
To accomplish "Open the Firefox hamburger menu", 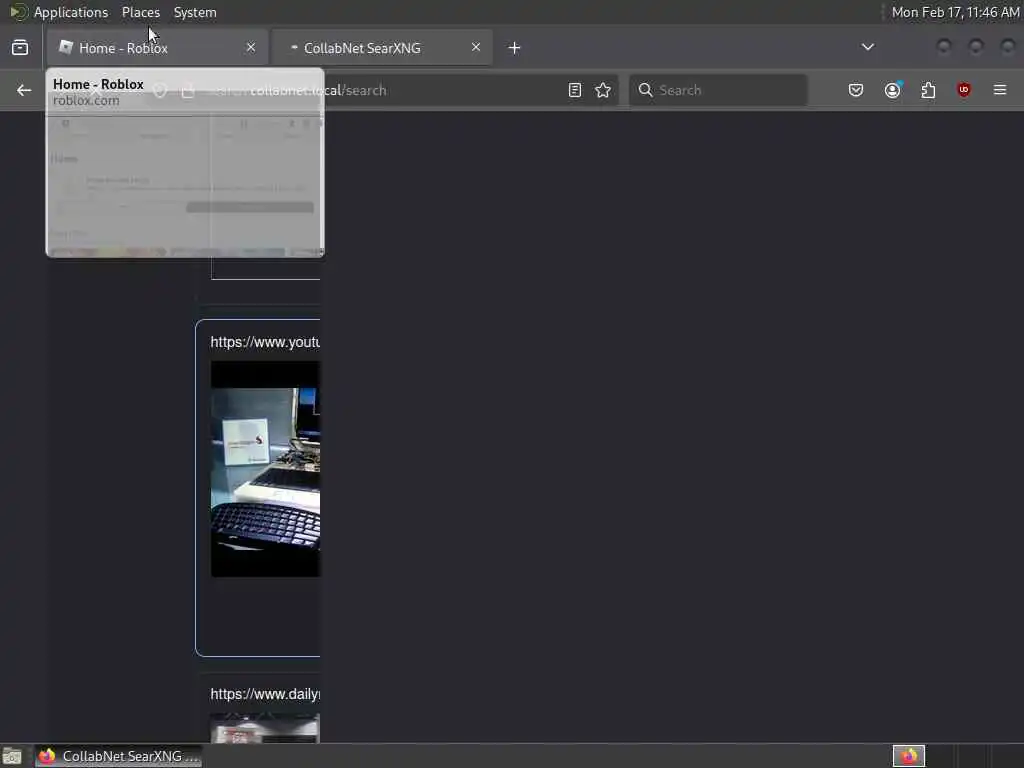I will (1000, 90).
